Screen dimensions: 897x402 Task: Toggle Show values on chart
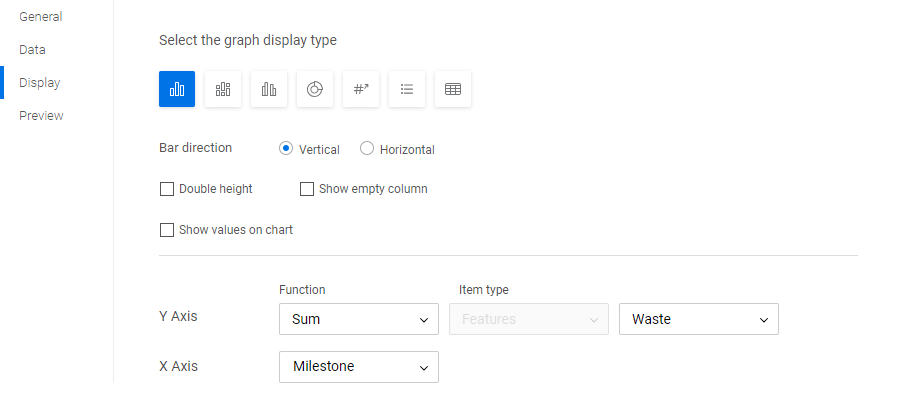click(x=167, y=230)
